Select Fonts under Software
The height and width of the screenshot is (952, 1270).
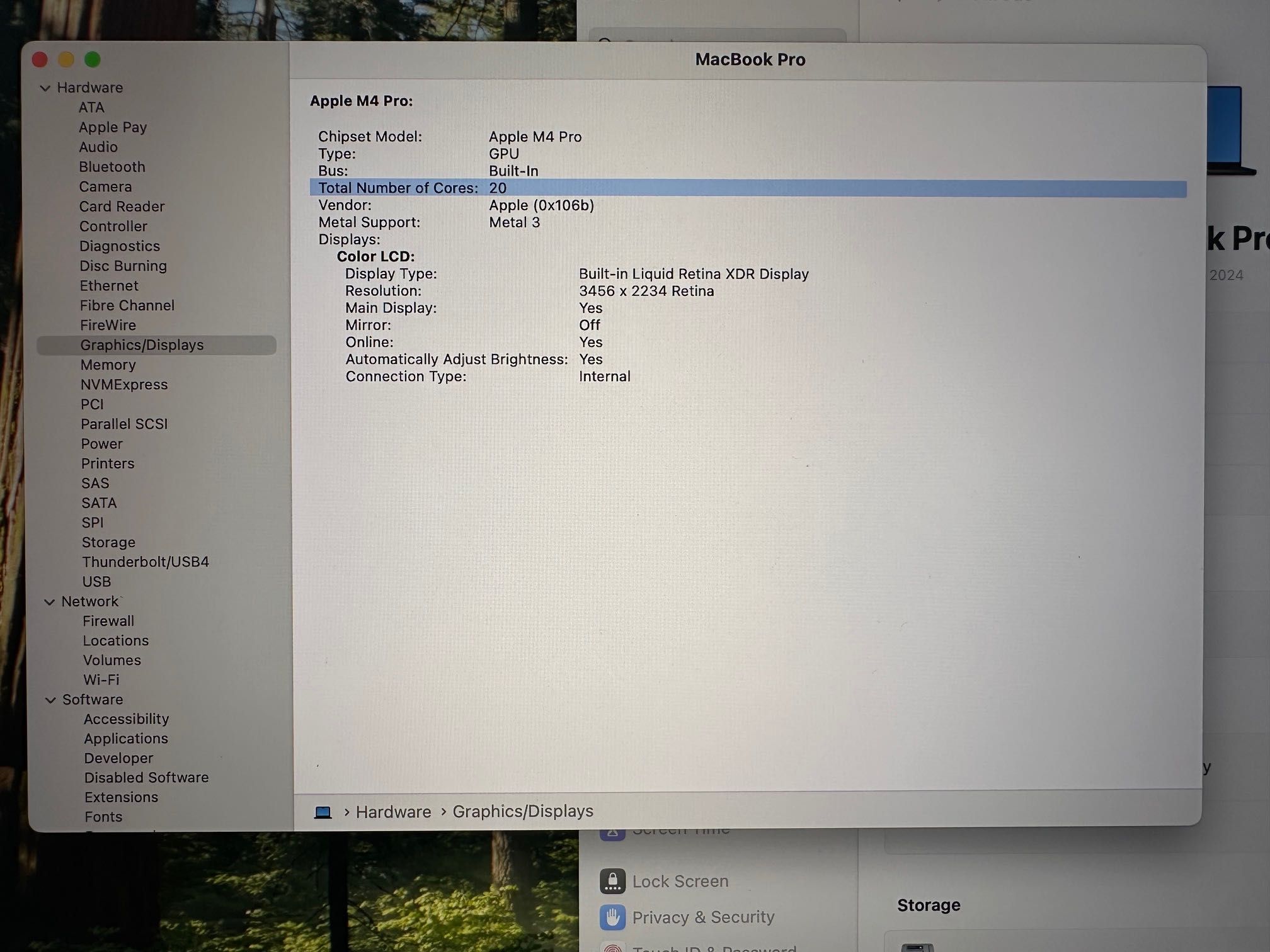(103, 817)
